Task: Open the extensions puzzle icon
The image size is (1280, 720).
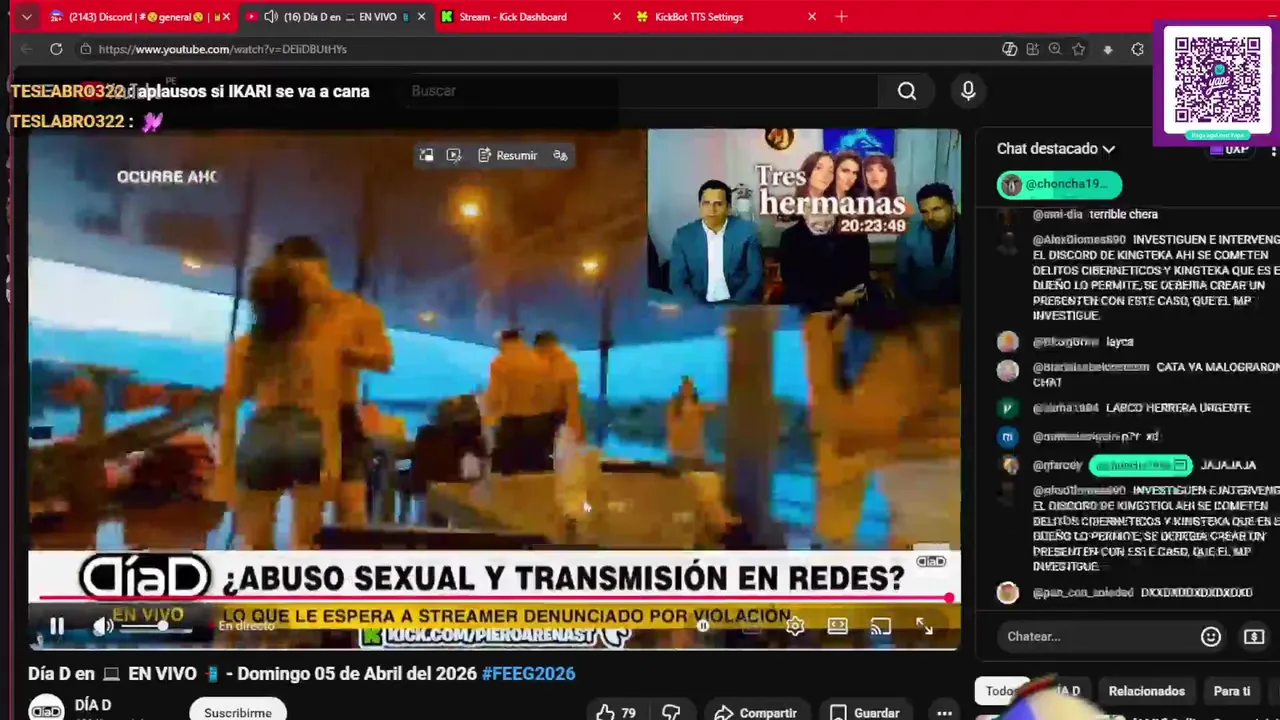Action: pyautogui.click(x=1137, y=49)
